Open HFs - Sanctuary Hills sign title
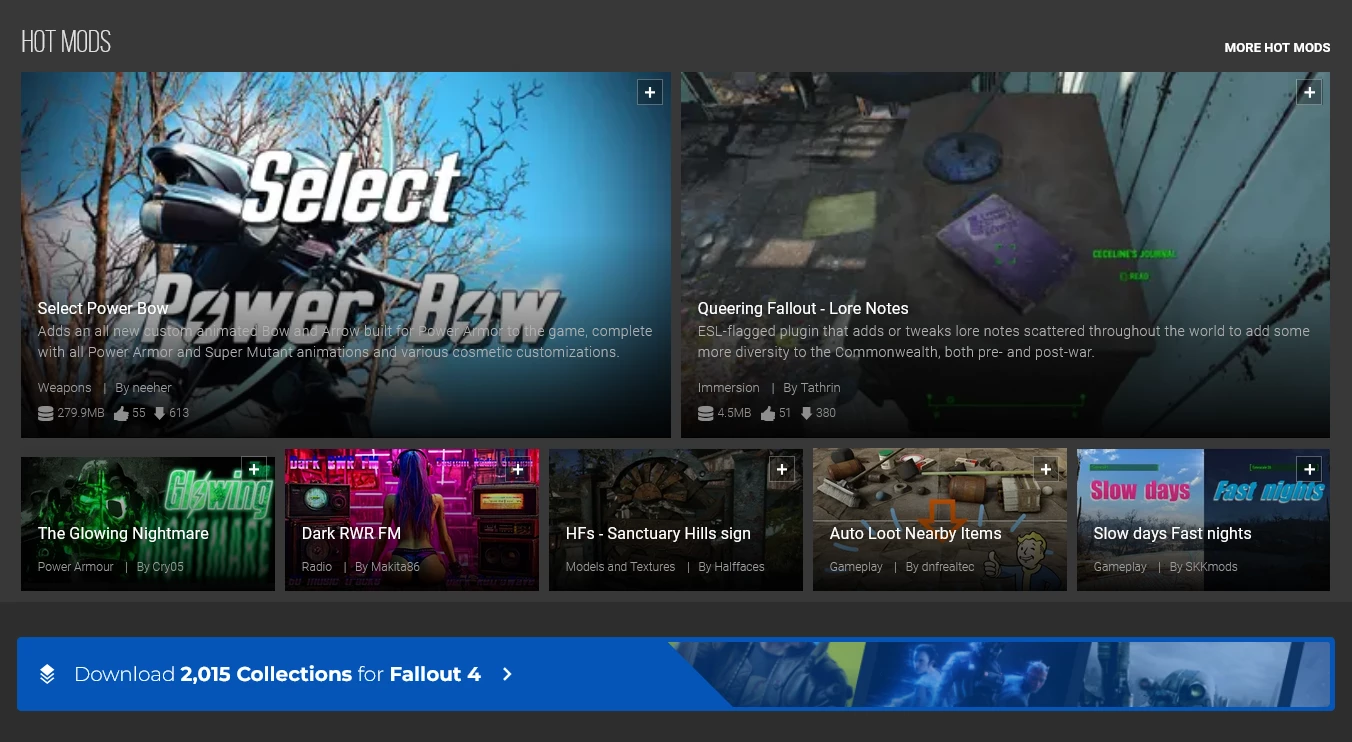 pyautogui.click(x=658, y=533)
